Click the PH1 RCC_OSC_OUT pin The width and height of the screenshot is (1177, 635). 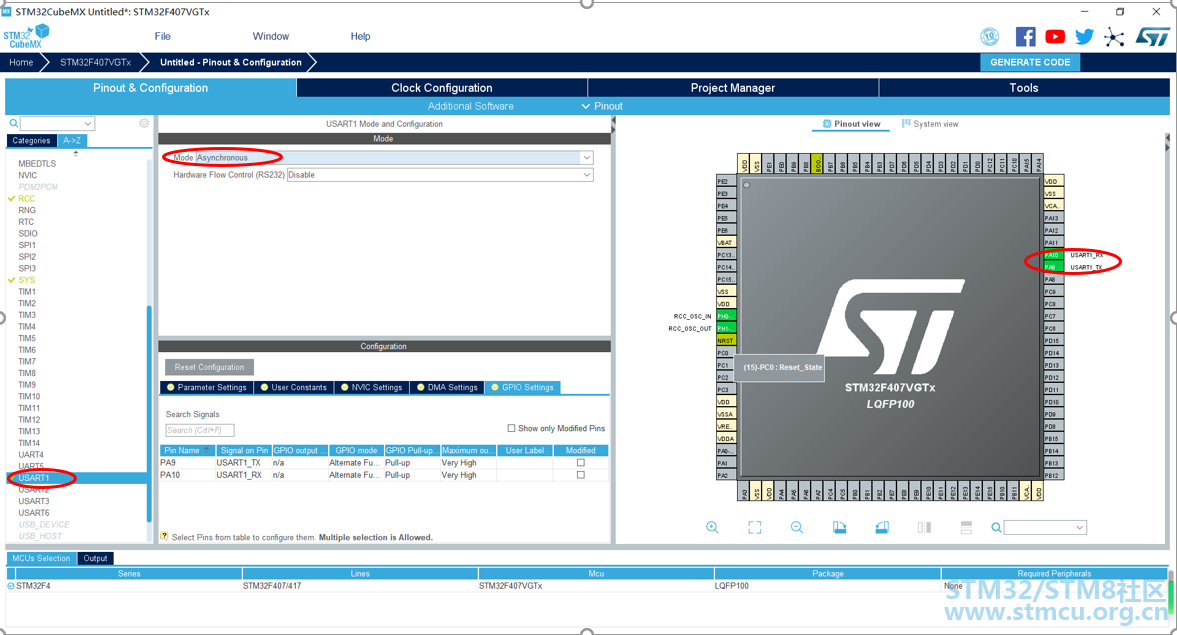pyautogui.click(x=726, y=328)
